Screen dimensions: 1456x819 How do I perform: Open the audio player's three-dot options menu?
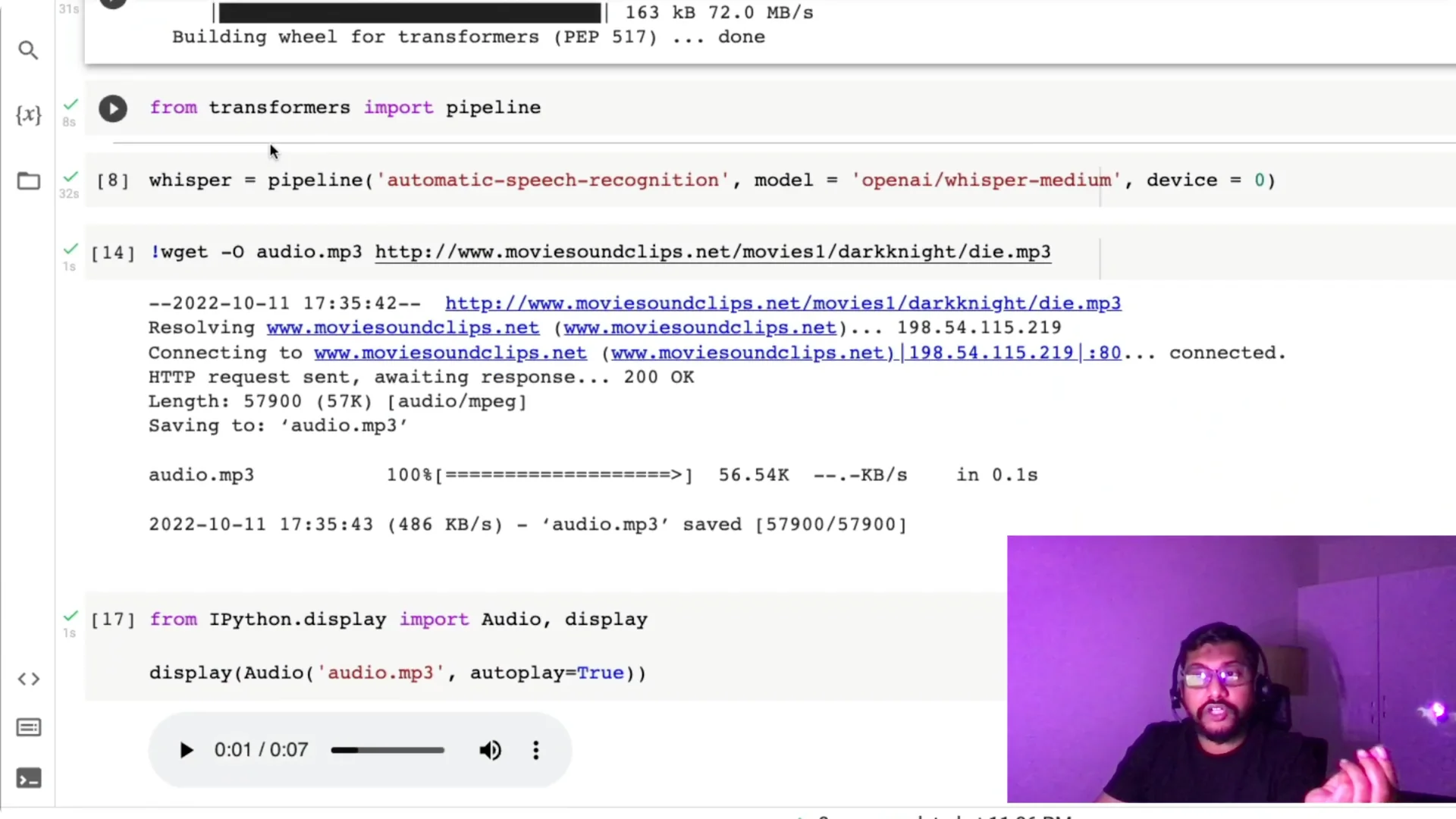pos(535,750)
